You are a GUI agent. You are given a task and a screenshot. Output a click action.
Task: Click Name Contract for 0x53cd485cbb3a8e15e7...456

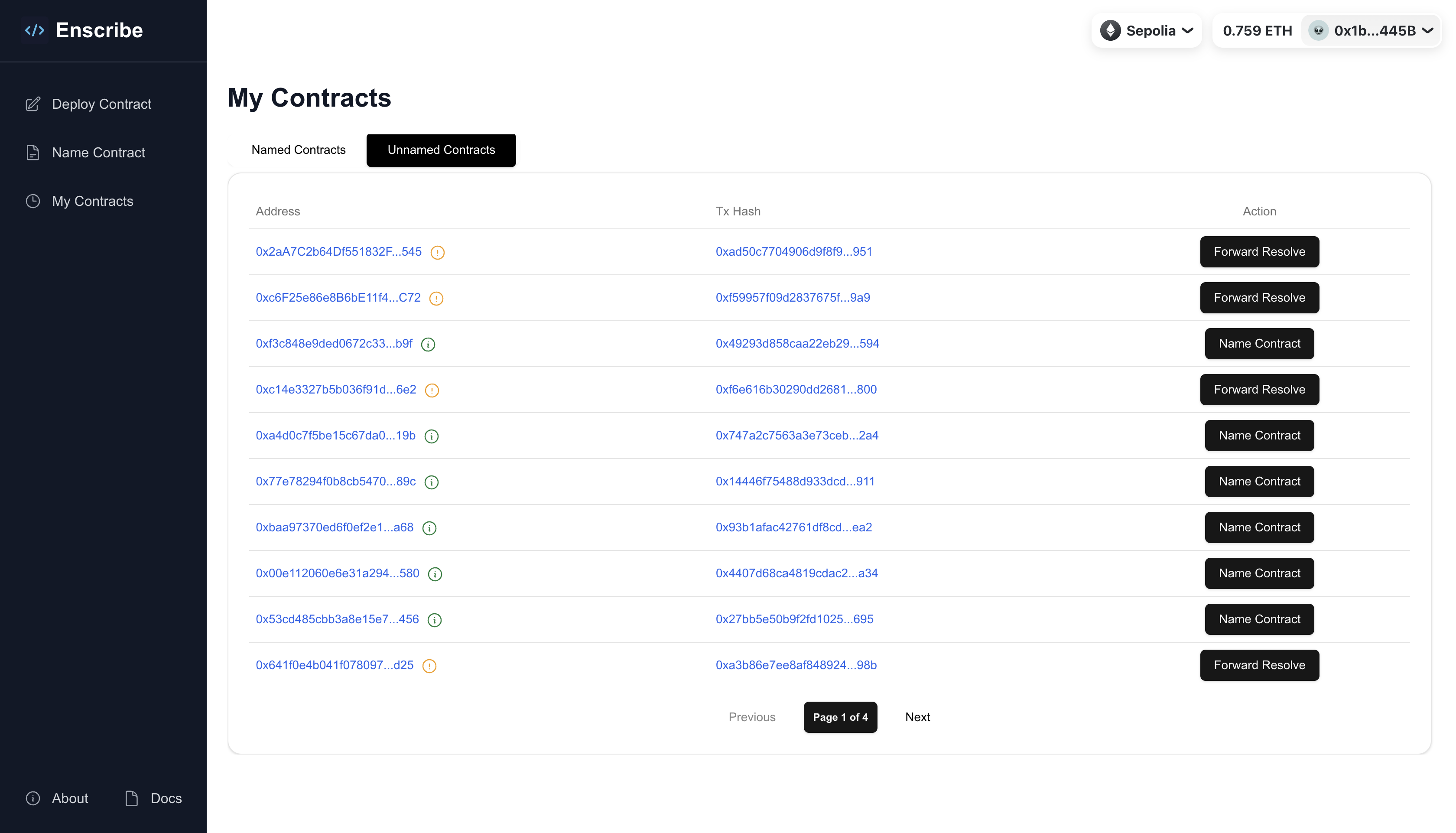pyautogui.click(x=1259, y=619)
